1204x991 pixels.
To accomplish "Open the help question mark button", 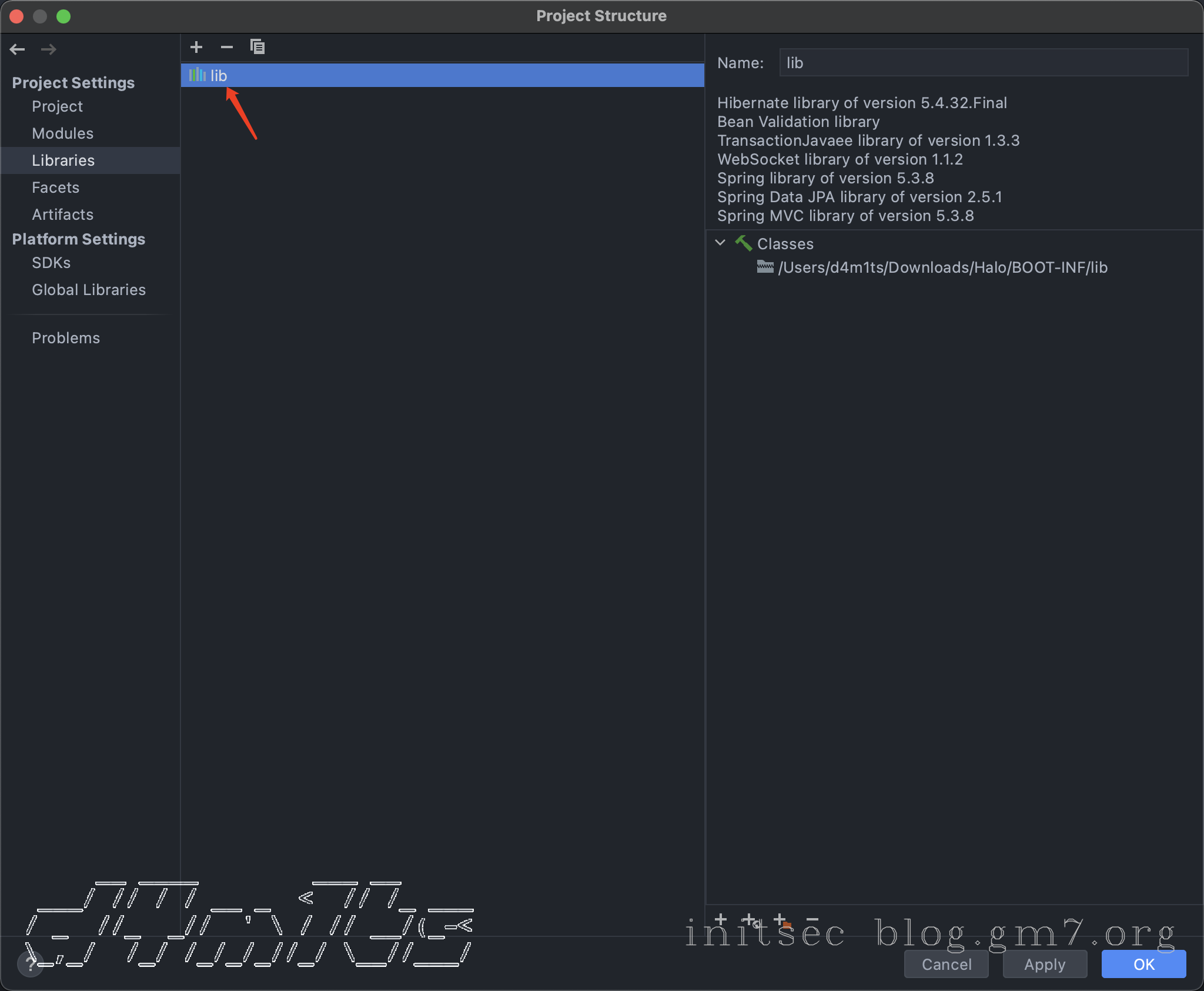I will tap(30, 964).
